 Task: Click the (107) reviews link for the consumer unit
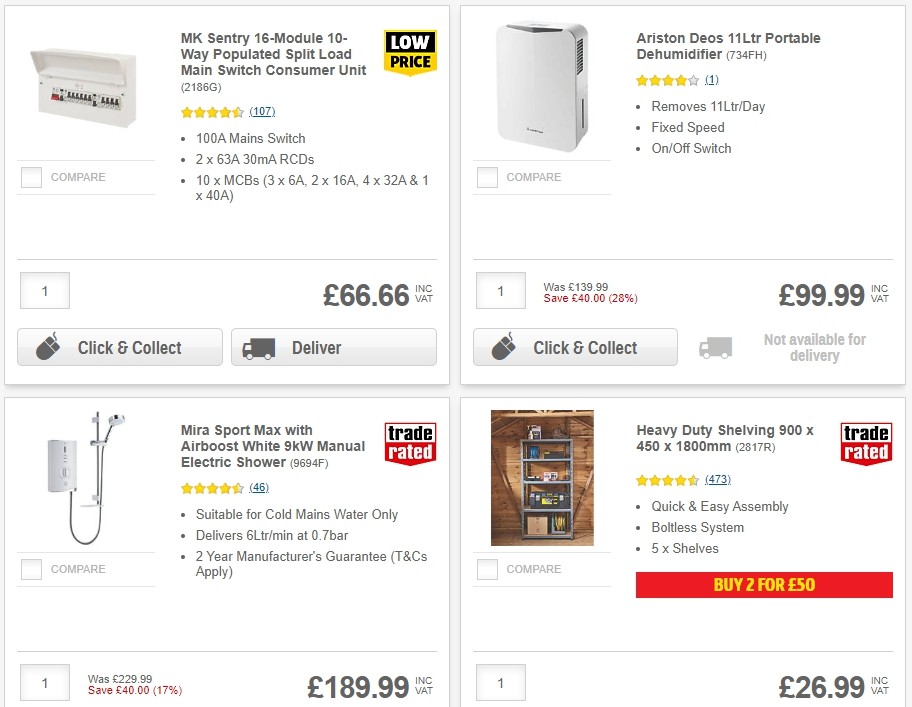click(x=262, y=112)
